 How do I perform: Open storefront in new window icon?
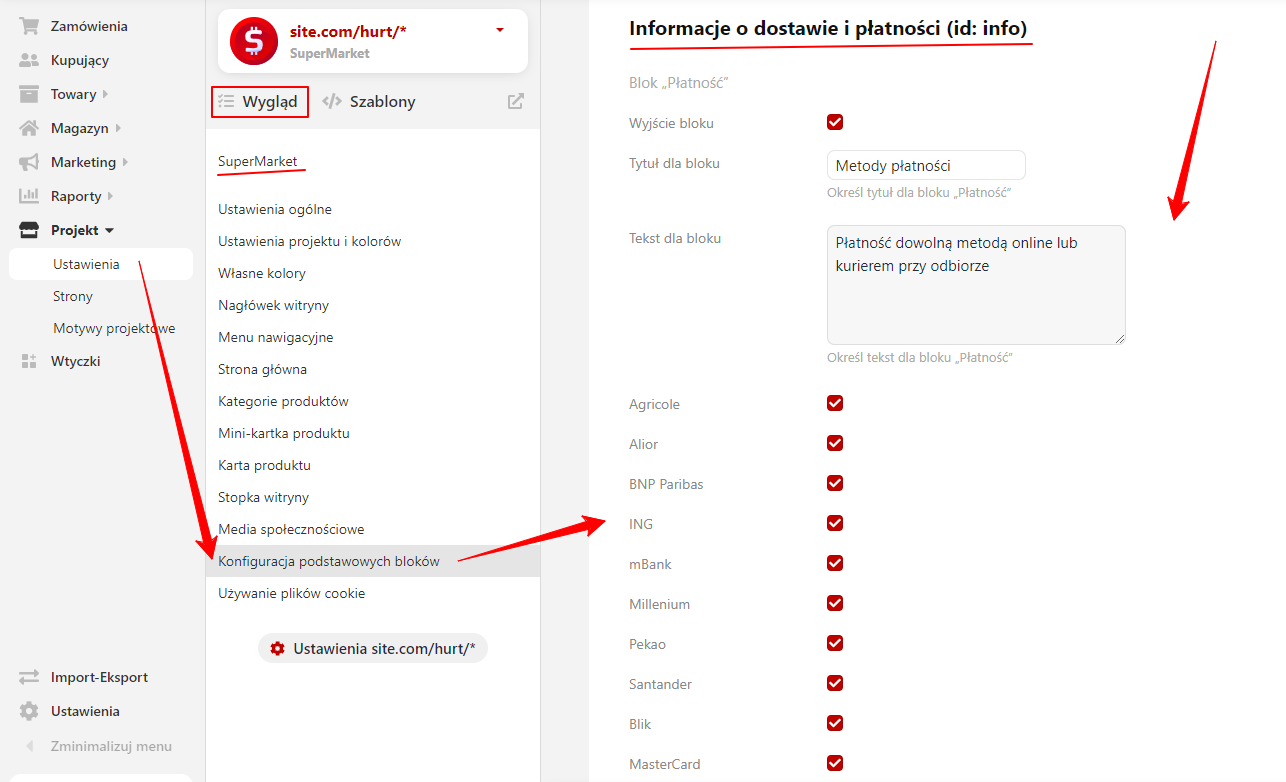click(x=516, y=101)
